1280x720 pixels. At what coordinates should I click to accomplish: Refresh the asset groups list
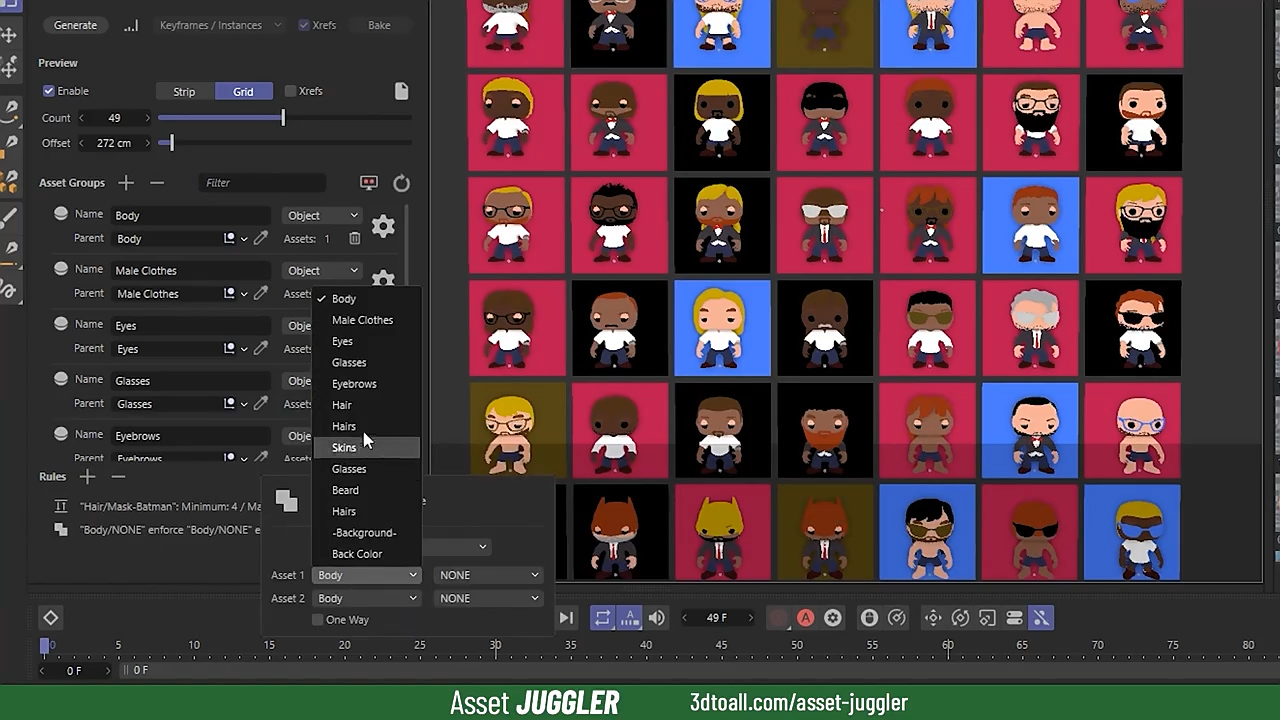(x=401, y=183)
